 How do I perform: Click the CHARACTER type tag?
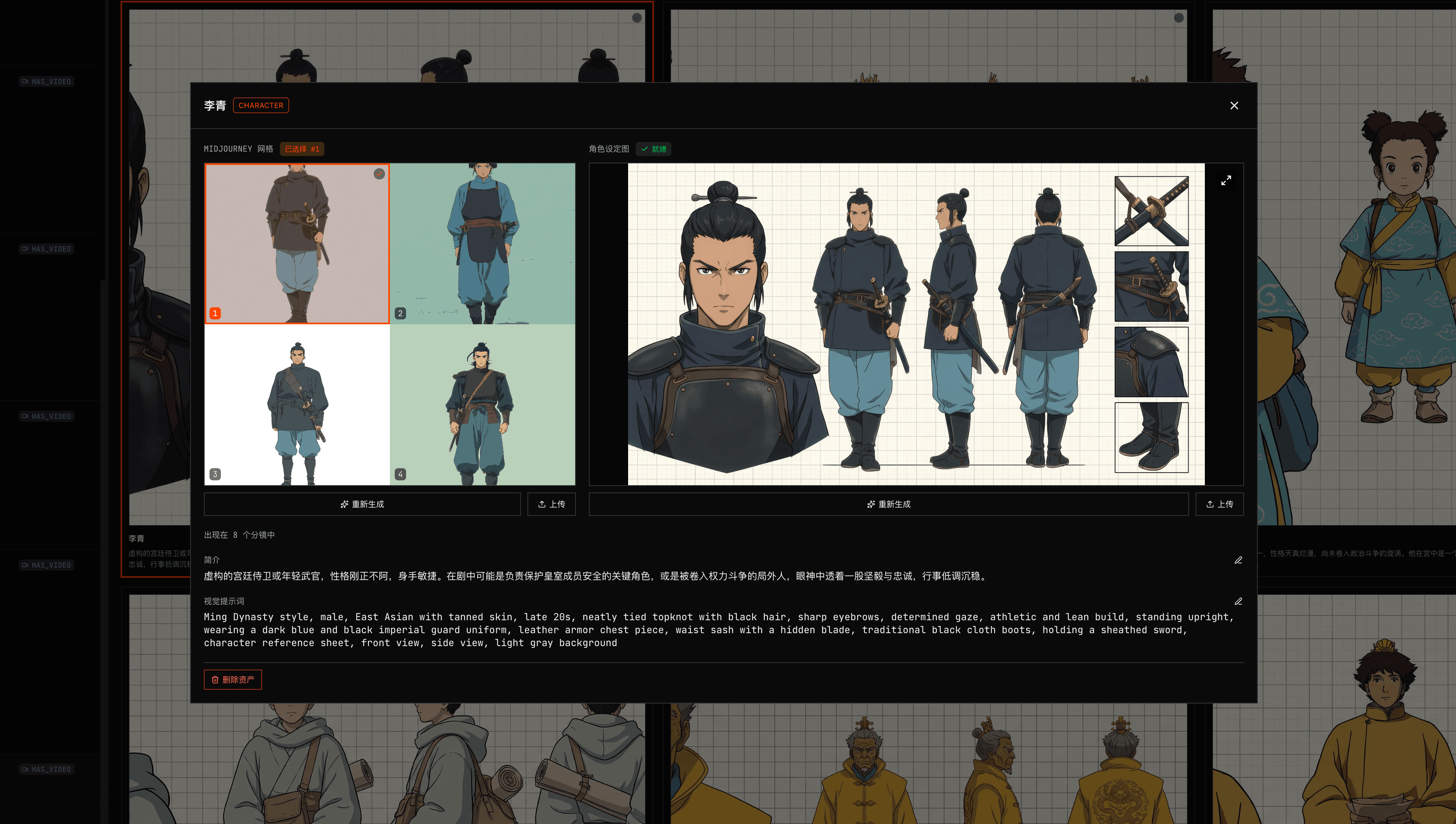click(261, 105)
